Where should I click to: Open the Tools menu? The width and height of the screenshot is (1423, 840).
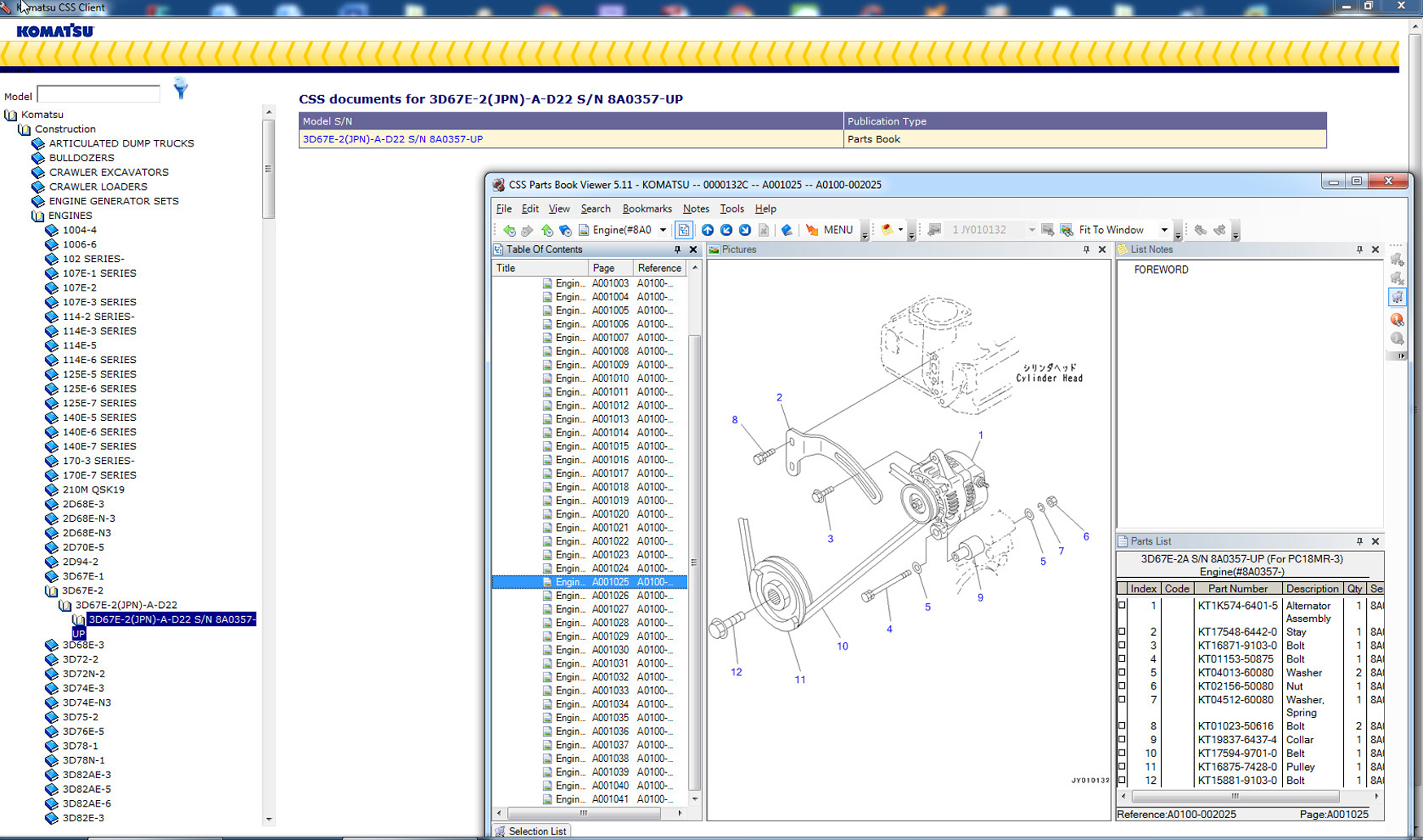click(731, 209)
